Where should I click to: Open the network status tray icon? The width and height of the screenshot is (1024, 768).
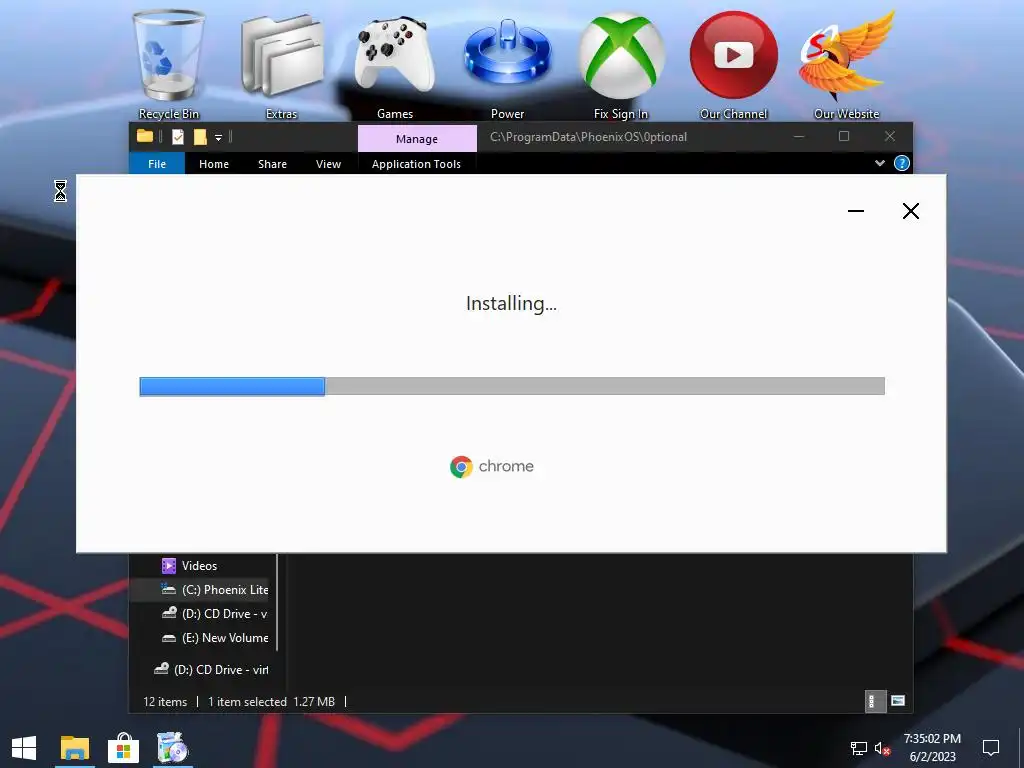click(x=858, y=749)
